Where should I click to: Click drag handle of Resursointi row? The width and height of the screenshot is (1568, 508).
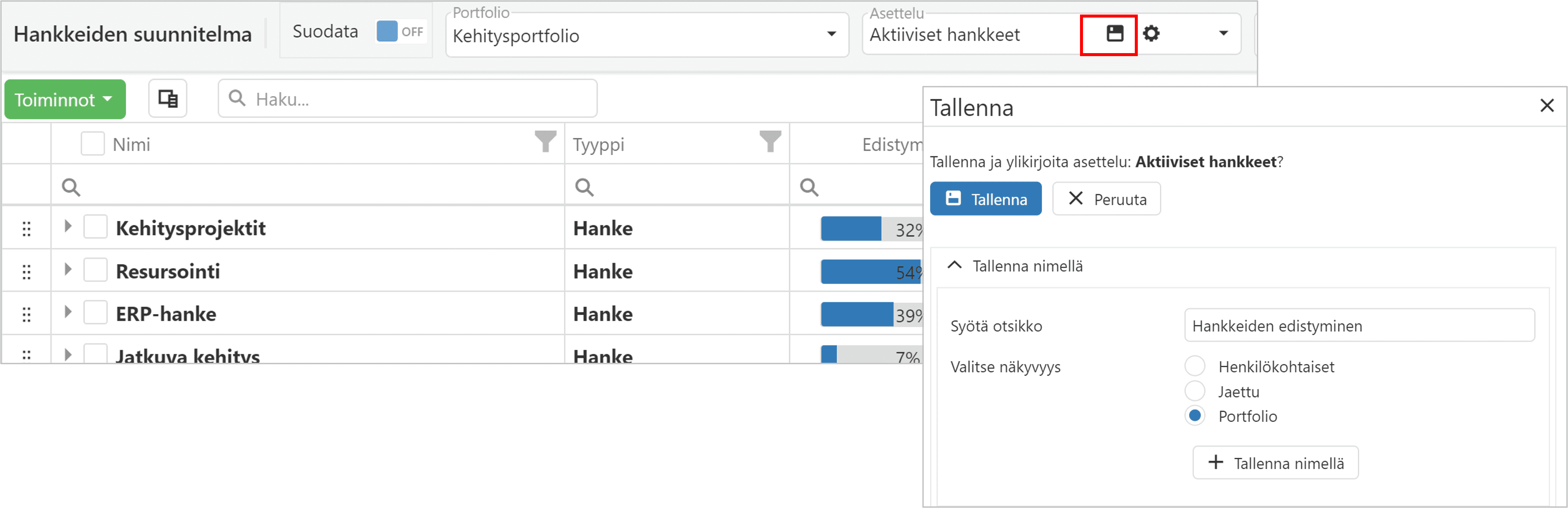click(26, 272)
